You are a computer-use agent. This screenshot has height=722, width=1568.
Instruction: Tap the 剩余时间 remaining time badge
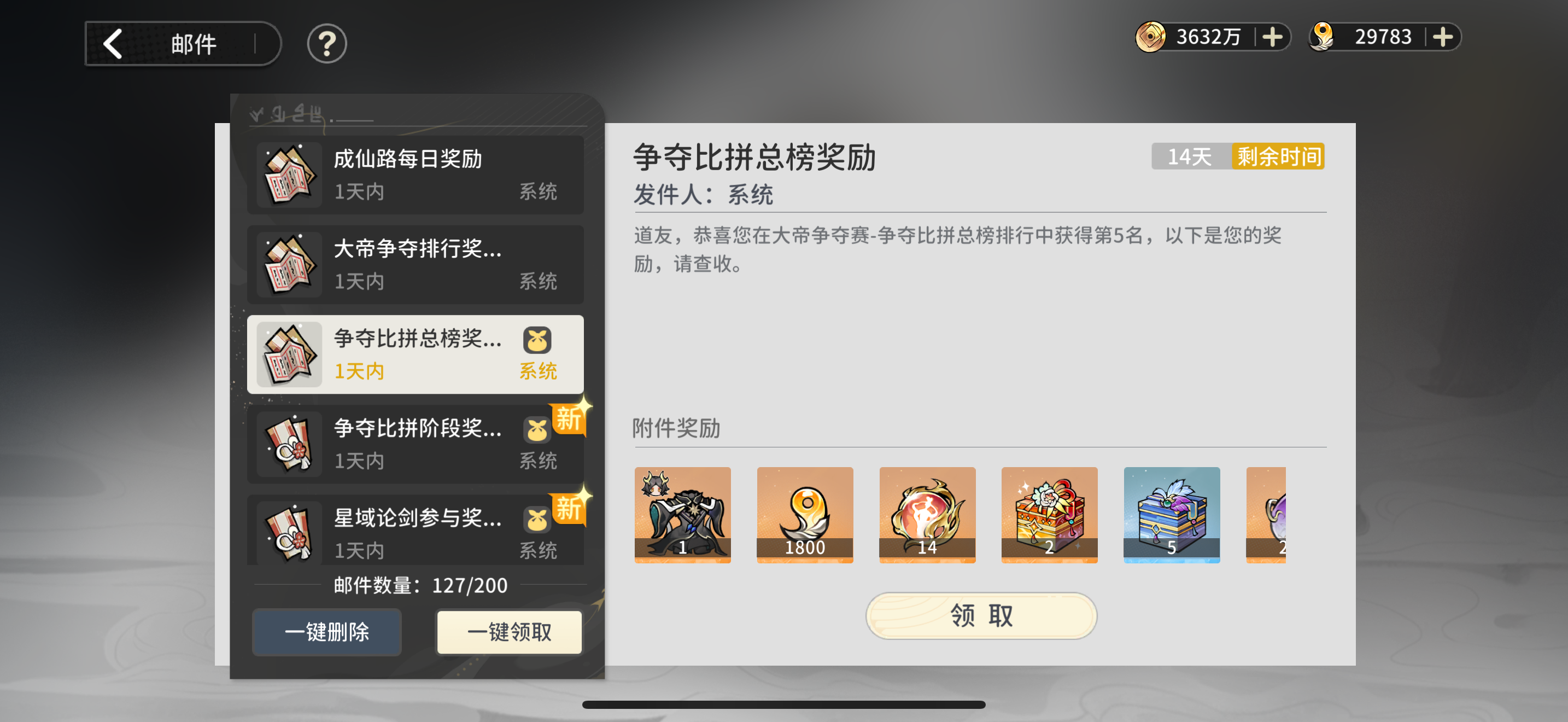pos(1278,156)
